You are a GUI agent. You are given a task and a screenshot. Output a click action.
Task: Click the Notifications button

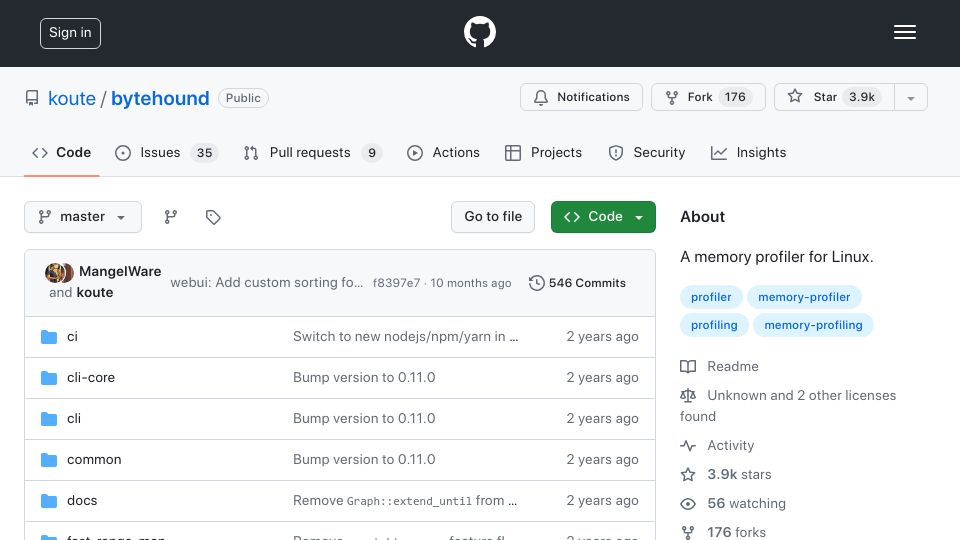[x=581, y=97]
